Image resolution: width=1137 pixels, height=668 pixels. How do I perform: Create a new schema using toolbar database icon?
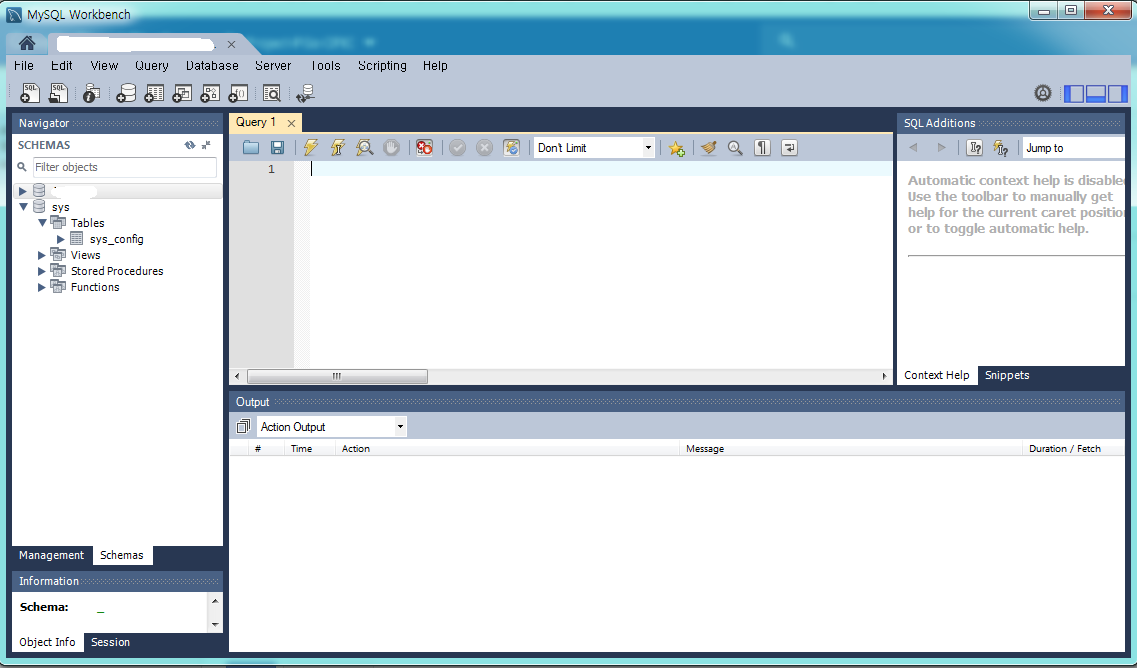[x=126, y=94]
